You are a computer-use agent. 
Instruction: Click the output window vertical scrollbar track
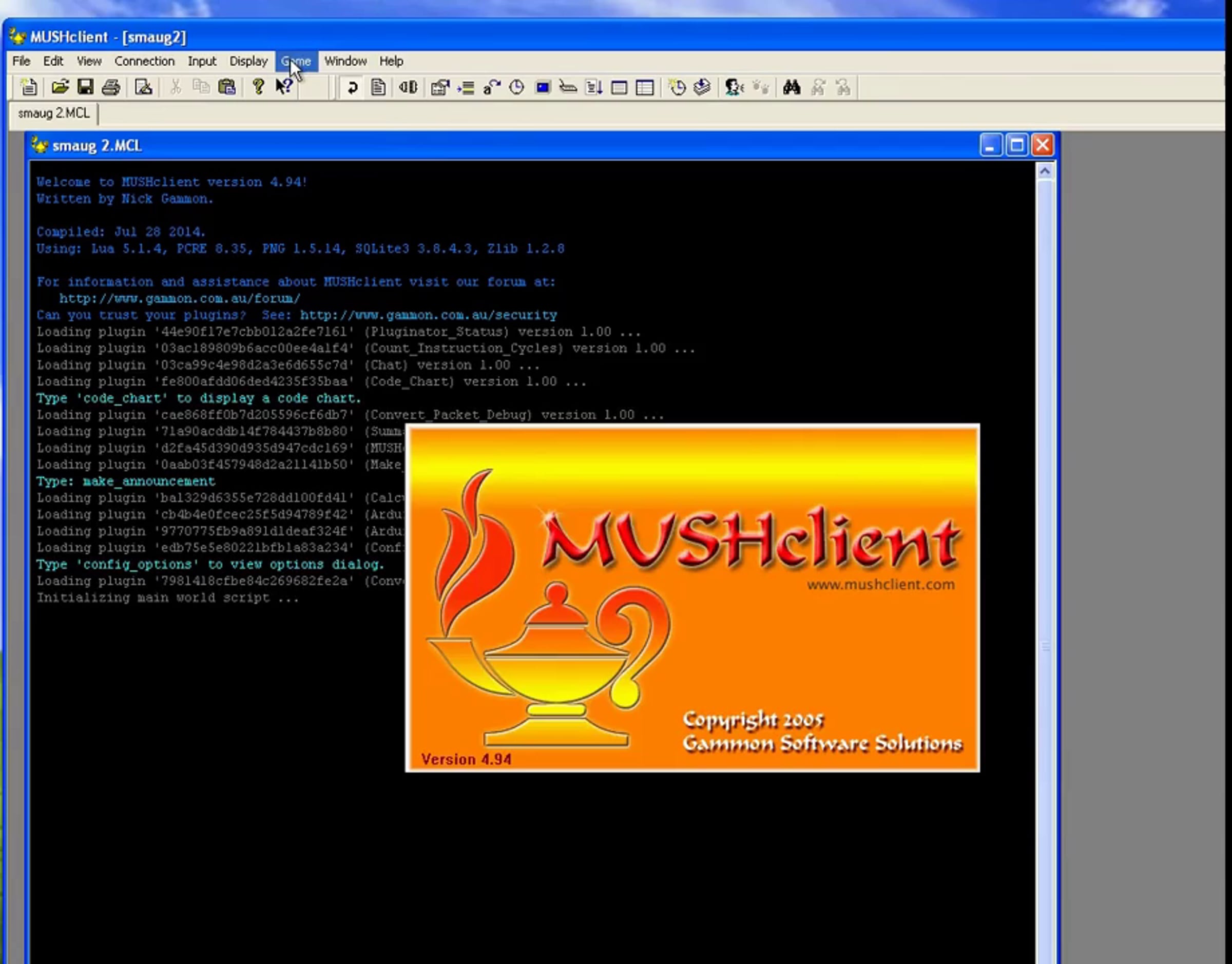(x=1045, y=570)
